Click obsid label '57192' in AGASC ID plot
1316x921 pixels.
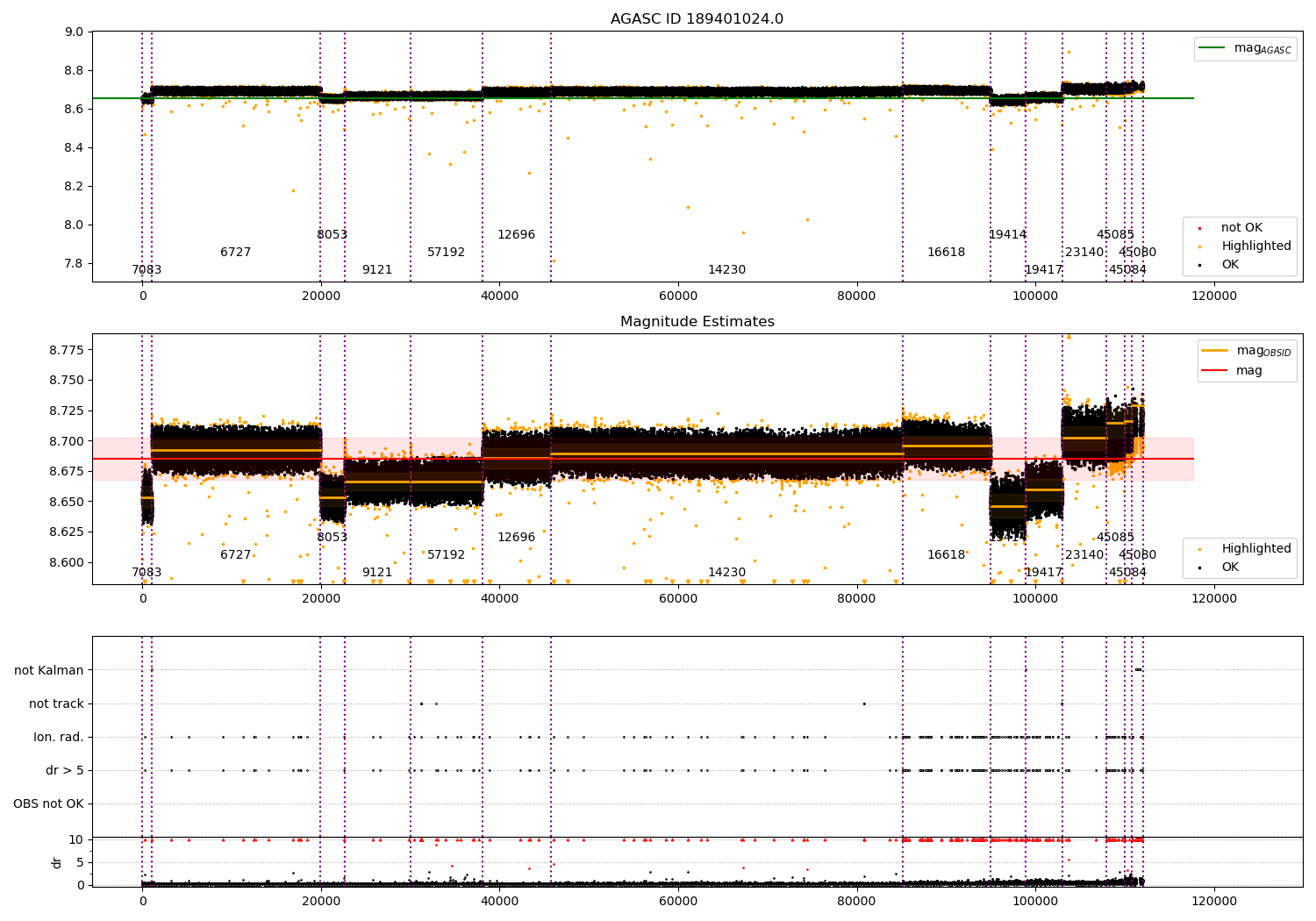click(446, 253)
